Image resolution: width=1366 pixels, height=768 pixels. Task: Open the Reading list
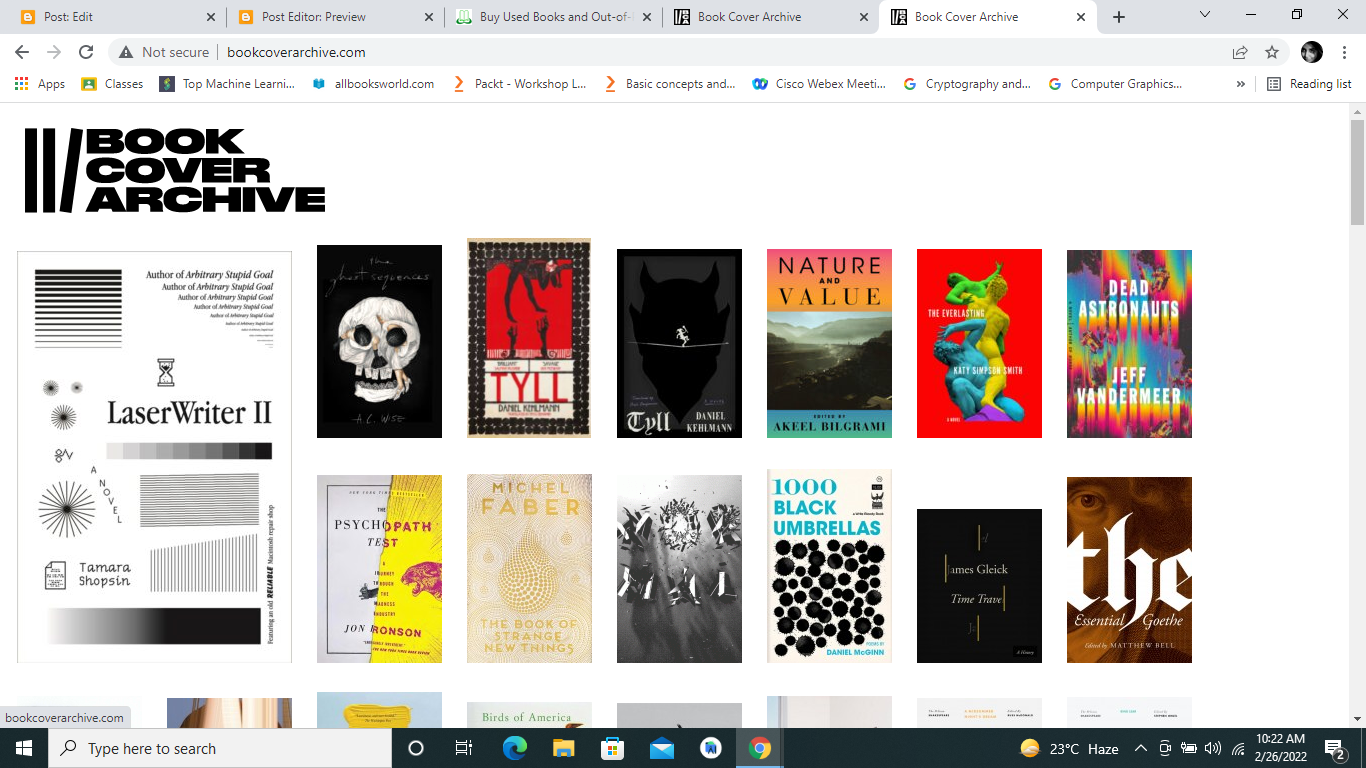tap(1309, 84)
